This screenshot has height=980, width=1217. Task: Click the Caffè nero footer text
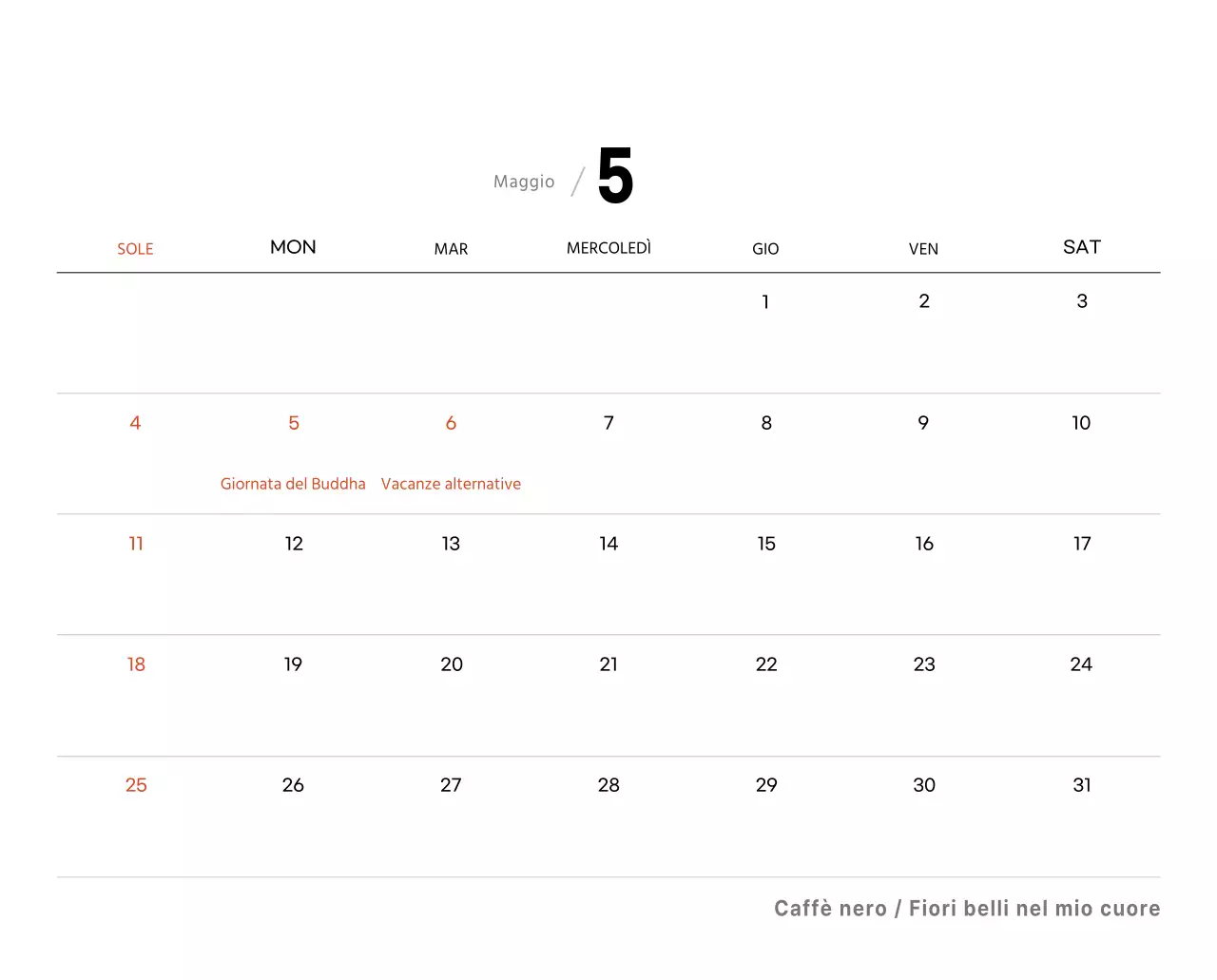[830, 909]
